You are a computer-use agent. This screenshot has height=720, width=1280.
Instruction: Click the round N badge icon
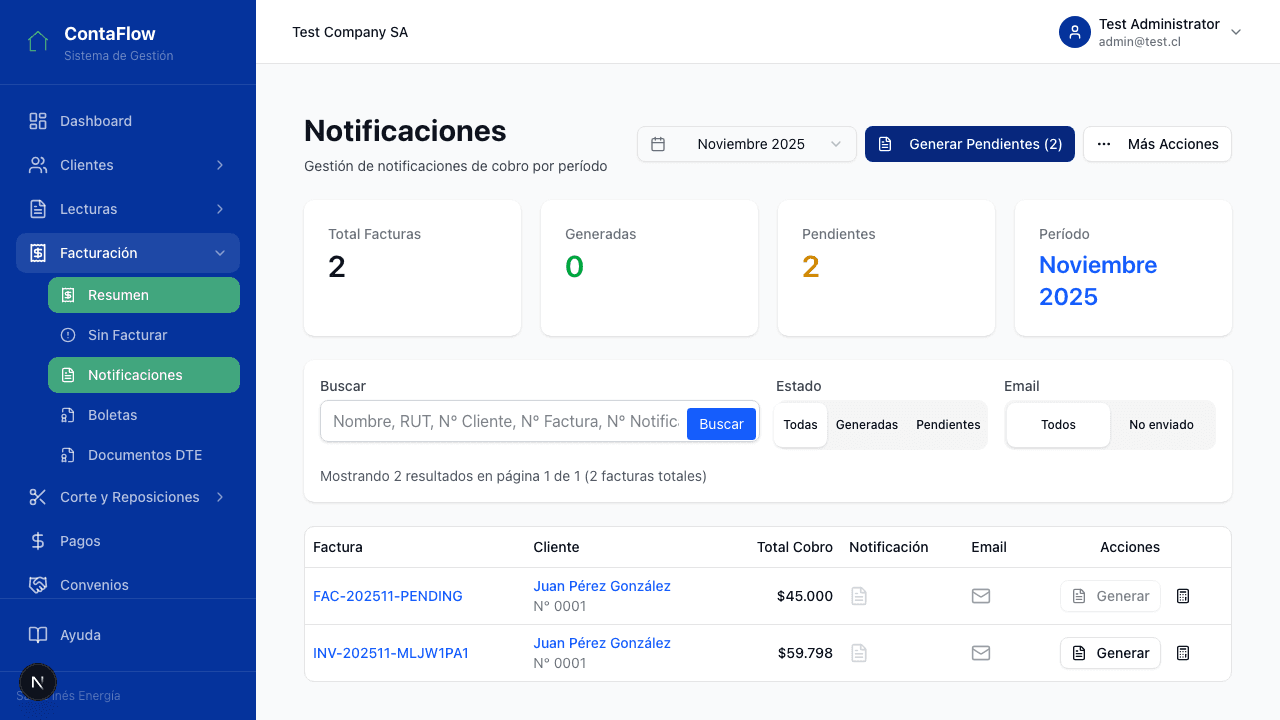click(38, 682)
